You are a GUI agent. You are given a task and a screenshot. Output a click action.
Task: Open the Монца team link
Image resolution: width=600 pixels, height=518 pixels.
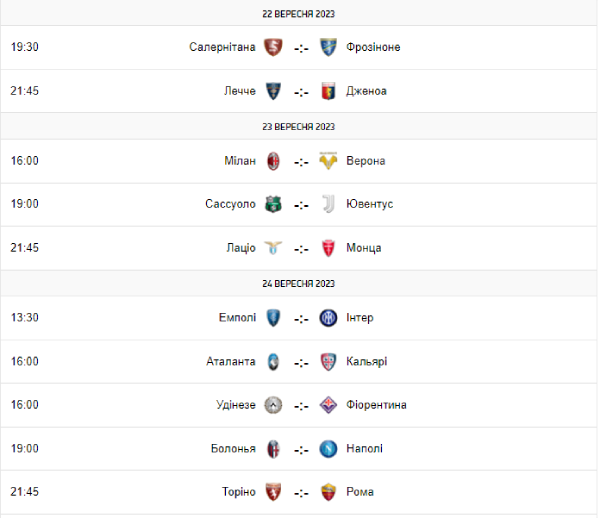tap(364, 248)
